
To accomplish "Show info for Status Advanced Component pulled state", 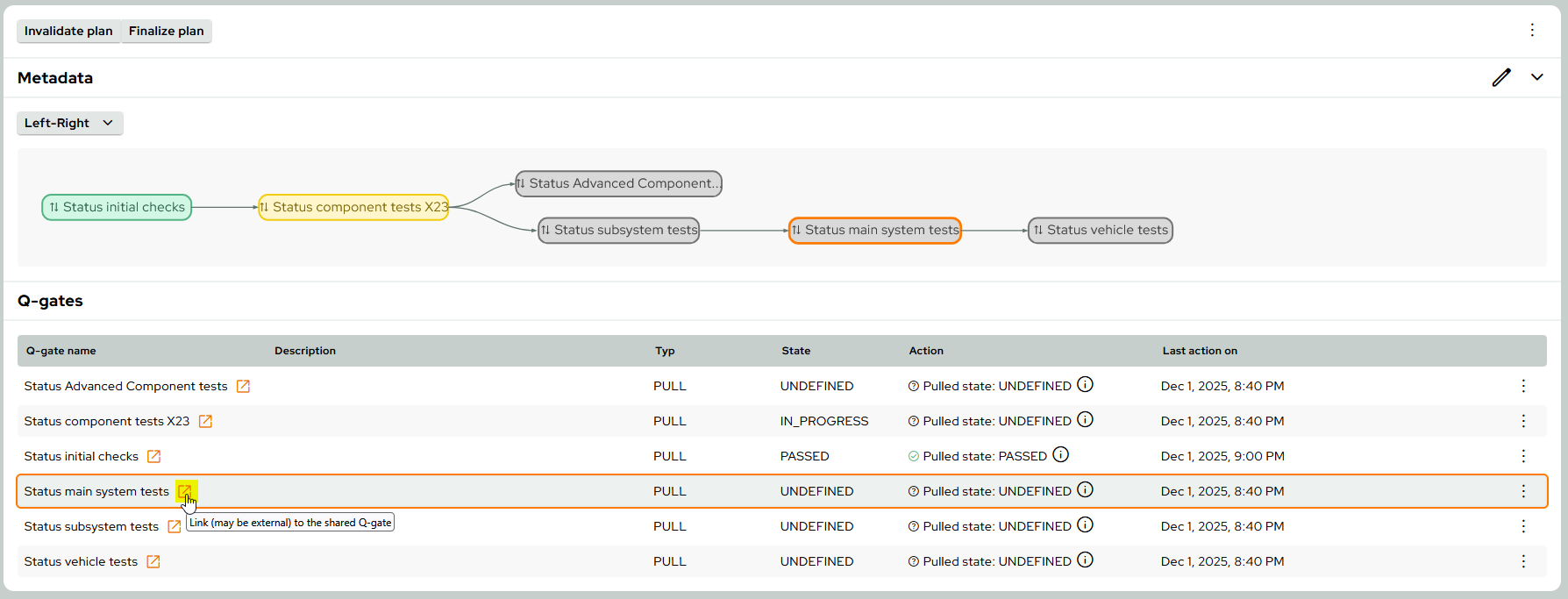I will tap(1085, 384).
